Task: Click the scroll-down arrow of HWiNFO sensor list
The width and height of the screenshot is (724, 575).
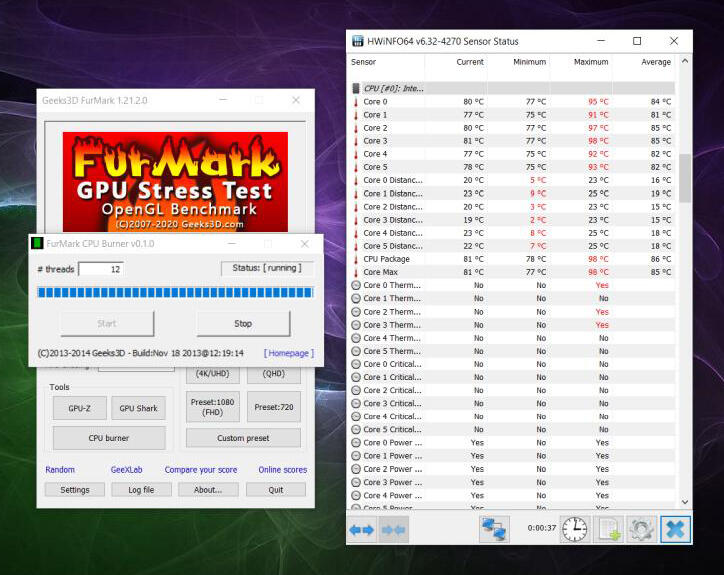Action: tap(685, 502)
